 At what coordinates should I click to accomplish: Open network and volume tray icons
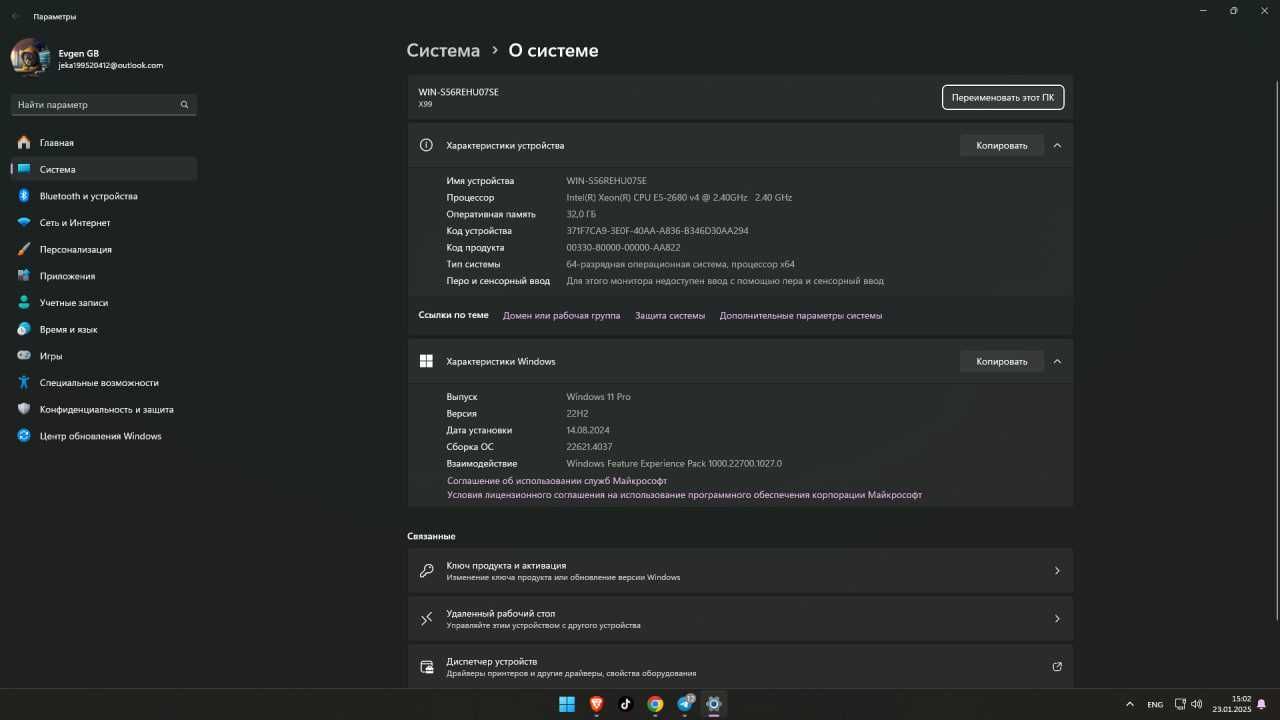tap(1188, 704)
